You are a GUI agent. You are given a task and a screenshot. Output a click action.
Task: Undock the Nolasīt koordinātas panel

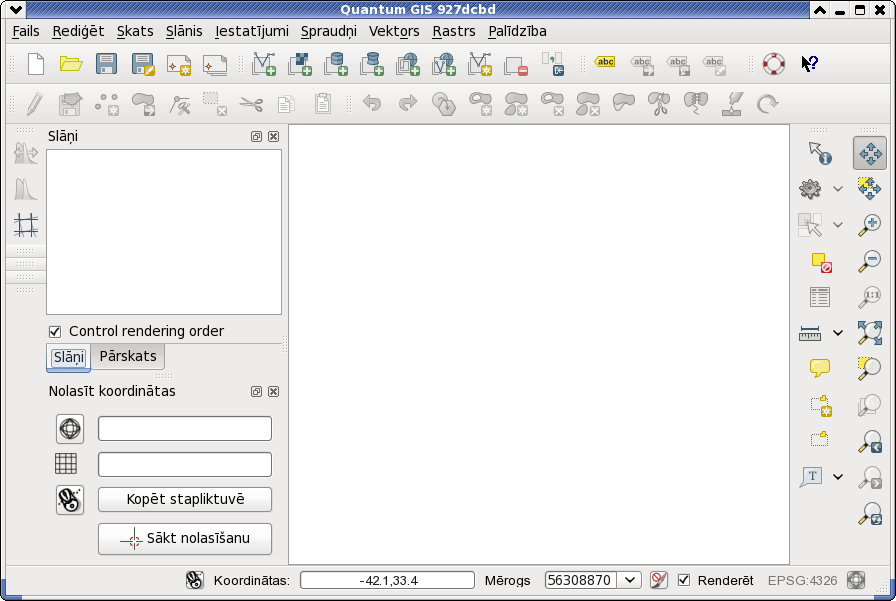[257, 391]
